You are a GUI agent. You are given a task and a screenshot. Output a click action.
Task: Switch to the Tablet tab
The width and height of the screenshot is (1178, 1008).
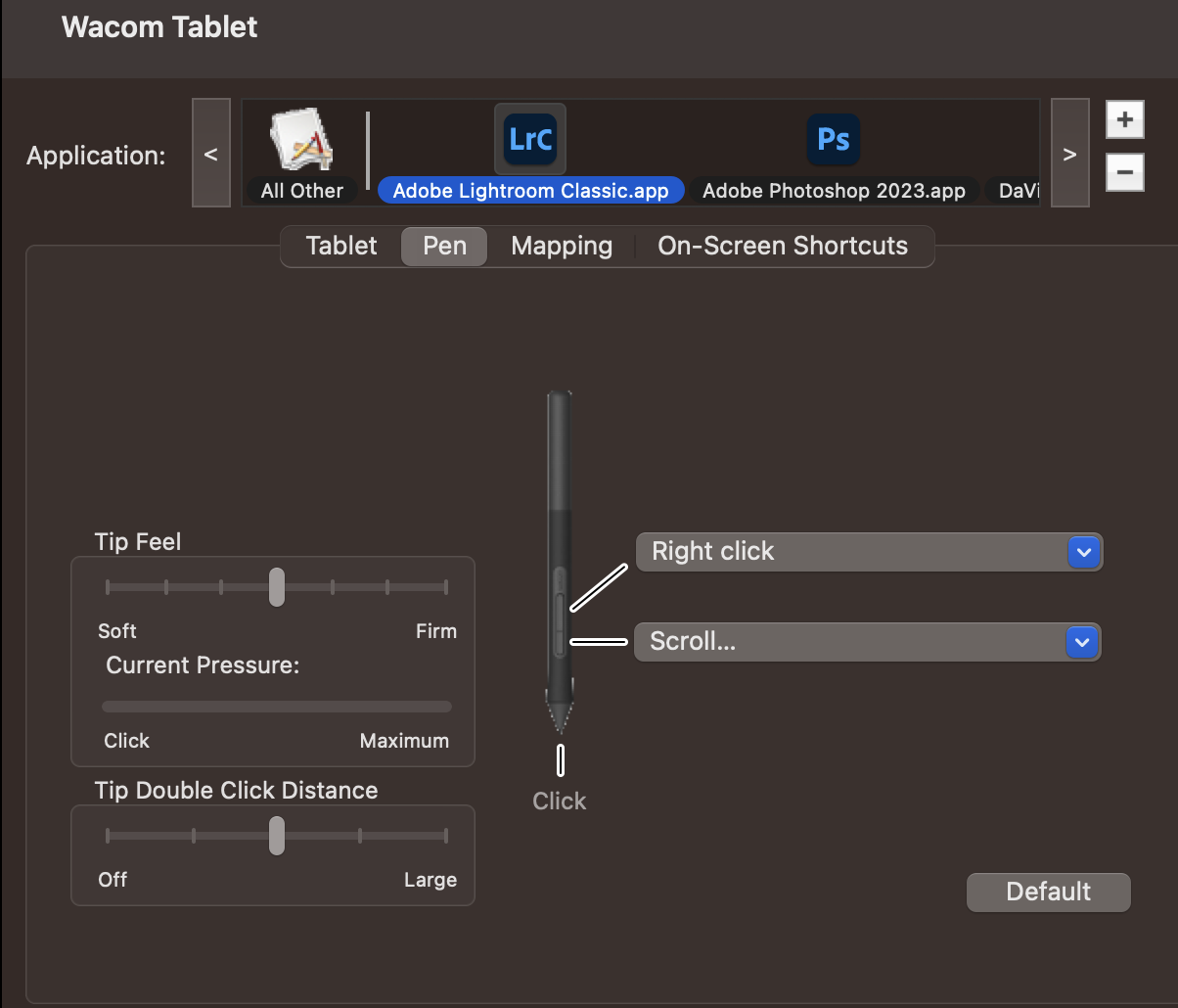point(340,247)
